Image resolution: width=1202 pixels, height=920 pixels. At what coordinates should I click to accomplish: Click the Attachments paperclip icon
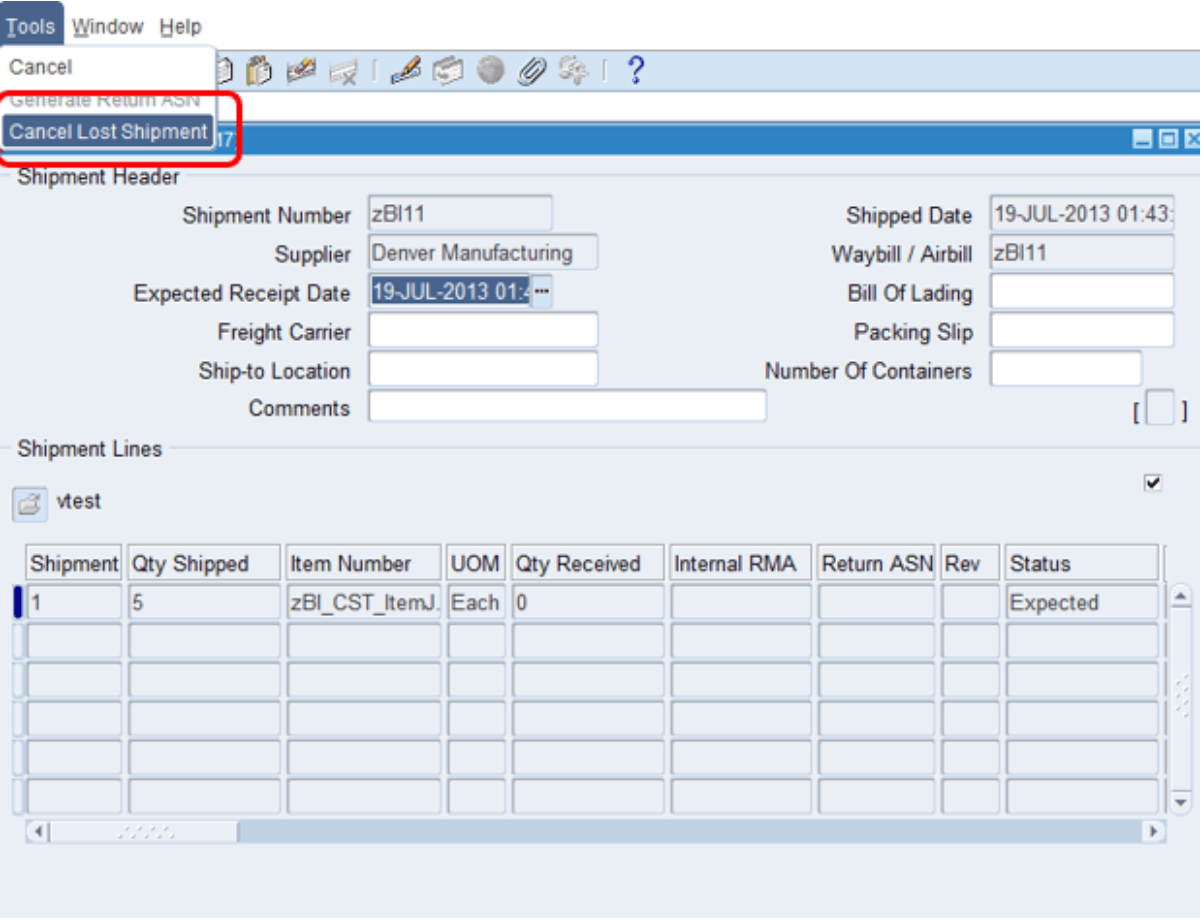click(x=531, y=69)
